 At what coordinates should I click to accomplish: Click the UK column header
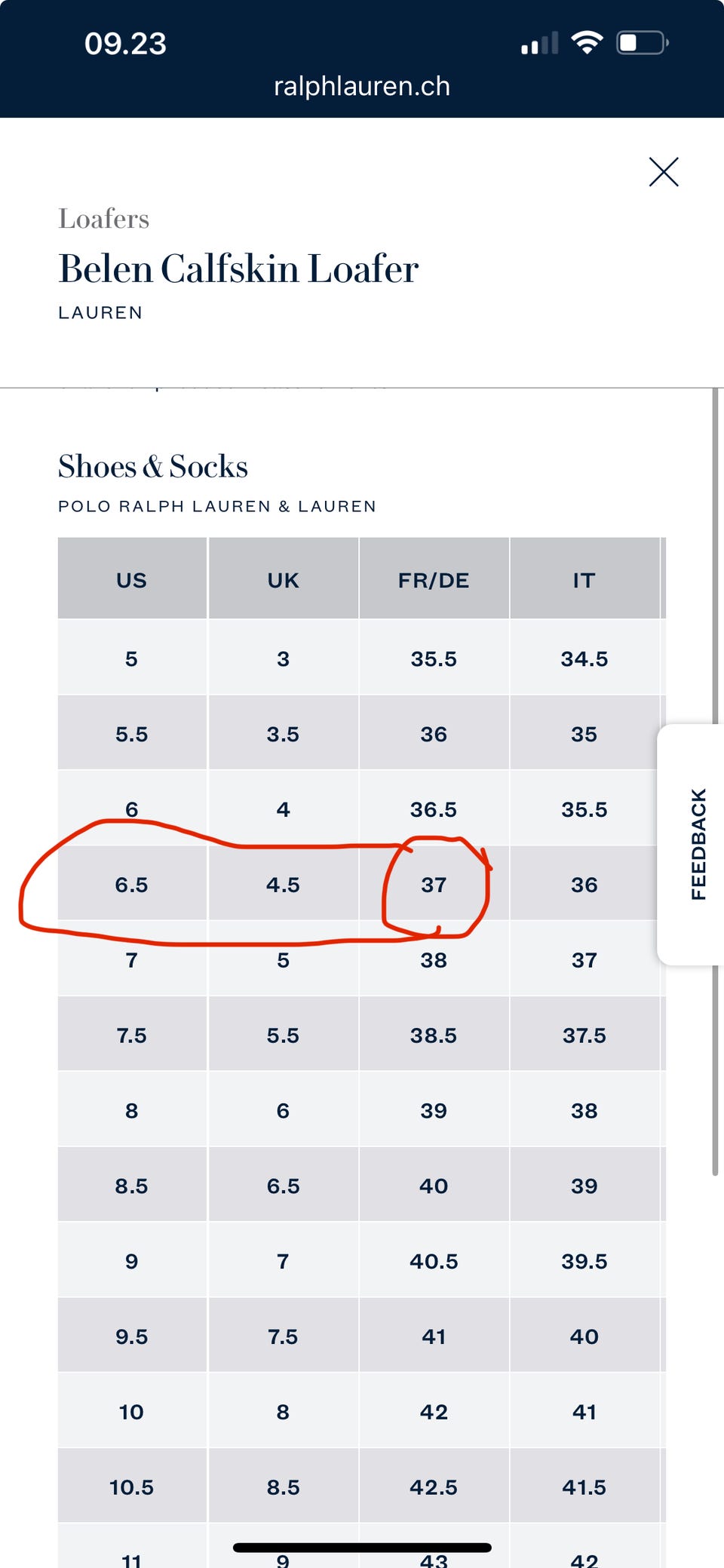284,580
